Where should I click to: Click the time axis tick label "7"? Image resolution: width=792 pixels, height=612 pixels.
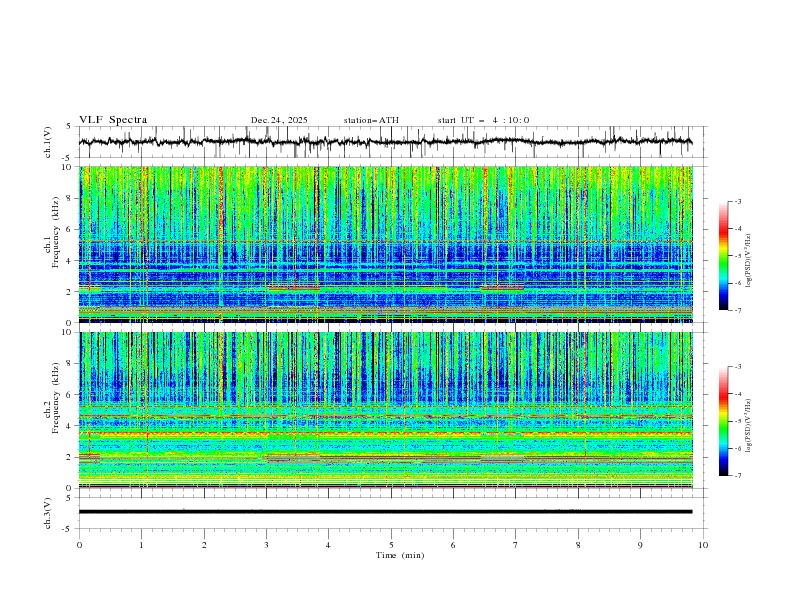pos(516,545)
